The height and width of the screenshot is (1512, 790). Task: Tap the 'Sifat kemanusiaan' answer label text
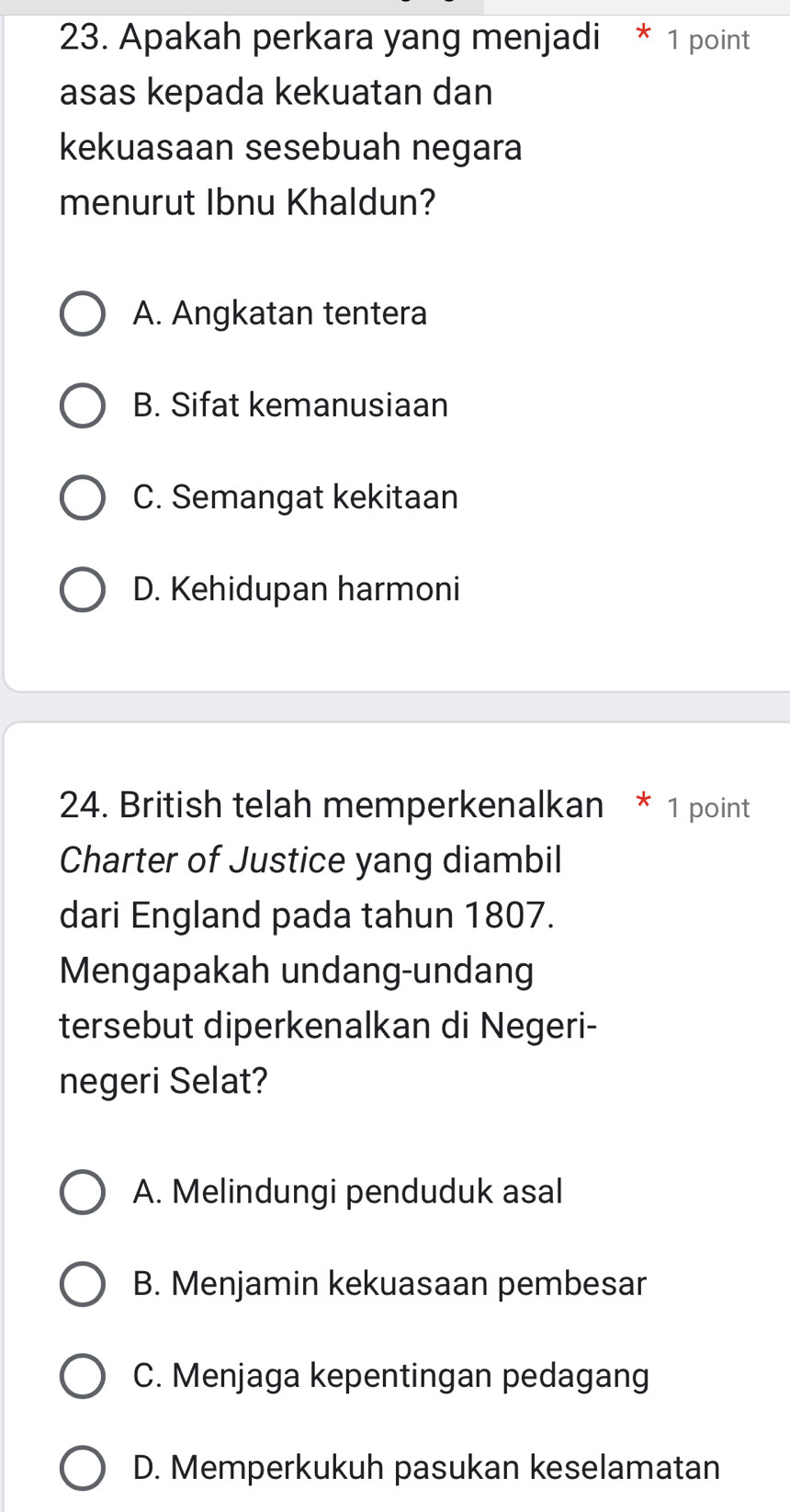click(x=290, y=405)
